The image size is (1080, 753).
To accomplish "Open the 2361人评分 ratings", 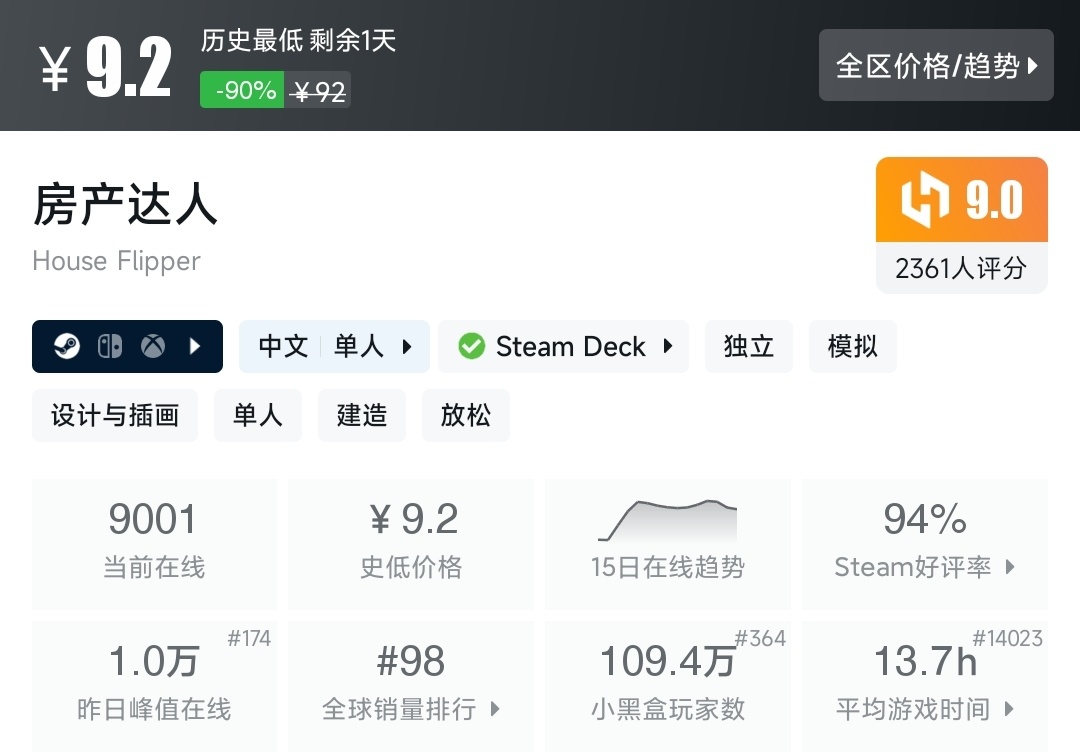I will click(961, 268).
